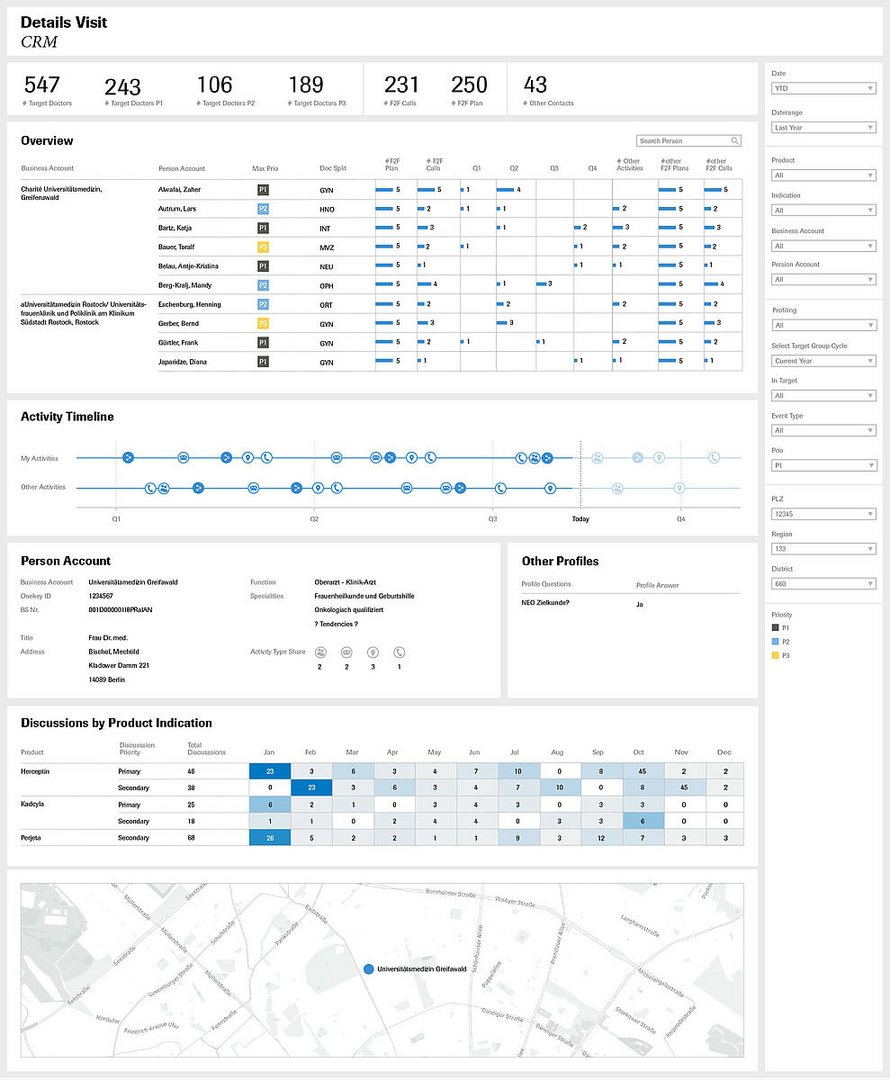
Task: Open the Date dropdown showing YTD
Action: pyautogui.click(x=823, y=88)
